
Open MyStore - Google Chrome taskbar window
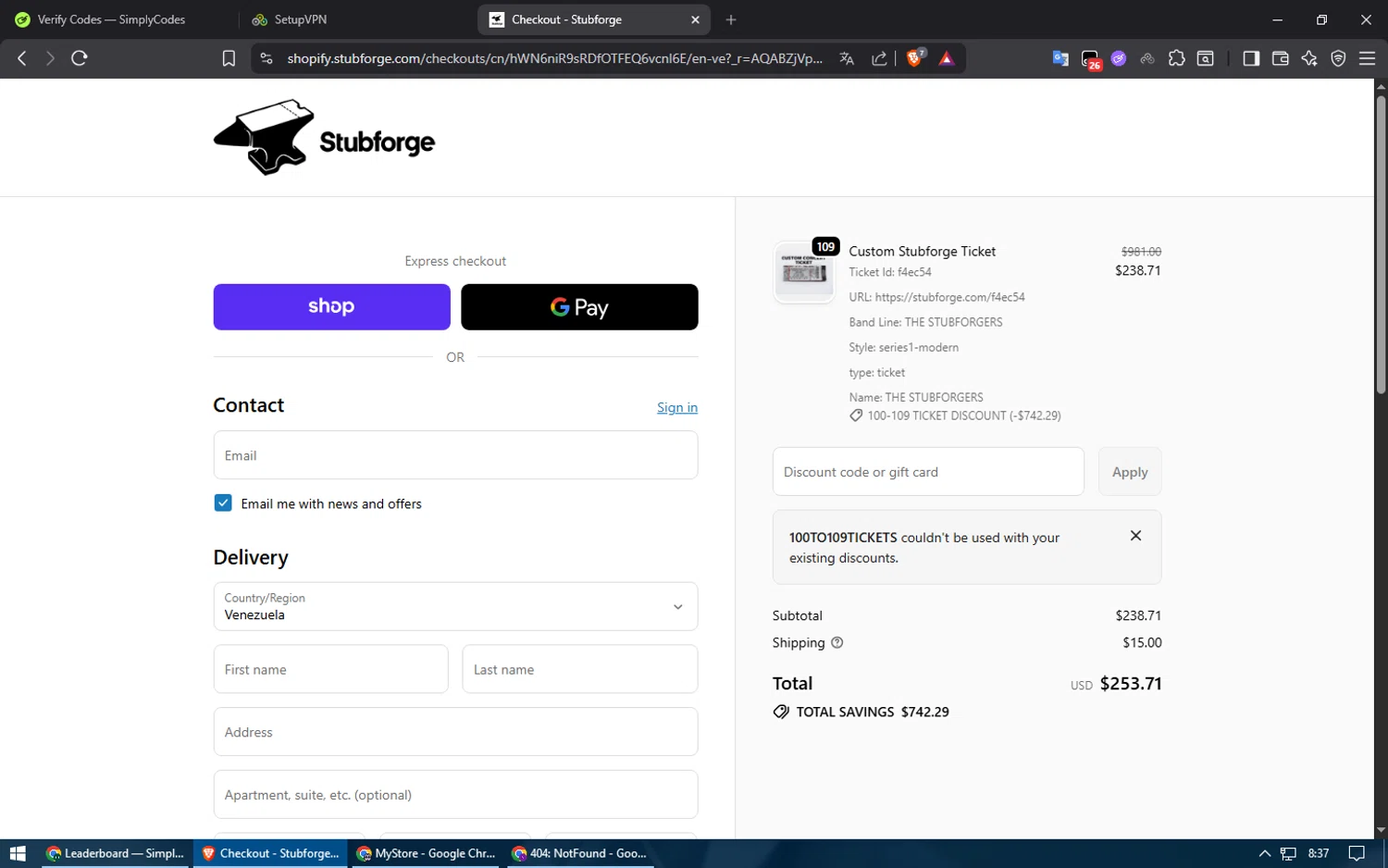(426, 853)
